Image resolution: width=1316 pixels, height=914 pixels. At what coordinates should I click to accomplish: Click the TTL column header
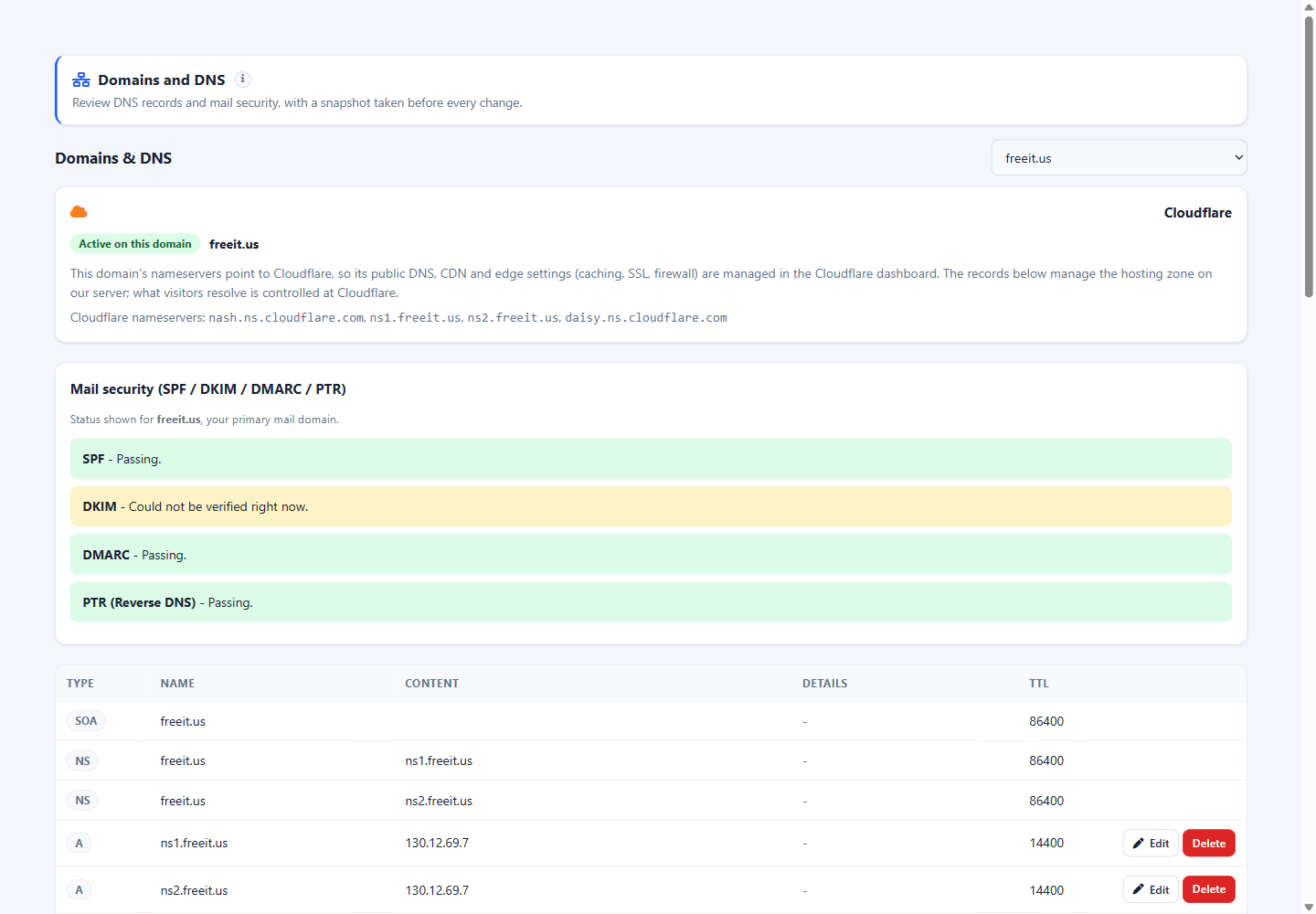click(x=1039, y=684)
